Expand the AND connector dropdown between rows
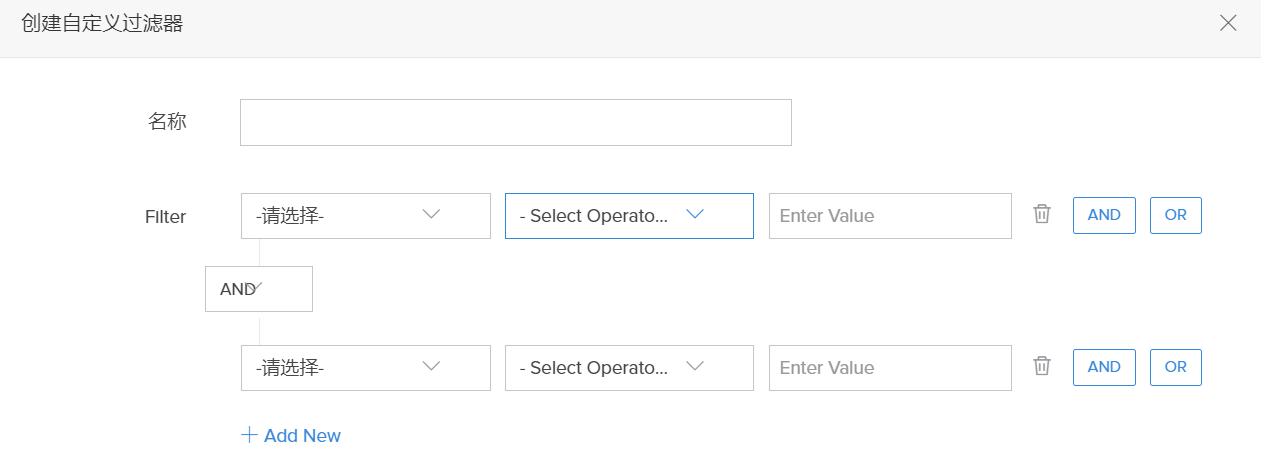Image resolution: width=1261 pixels, height=470 pixels. click(x=258, y=289)
